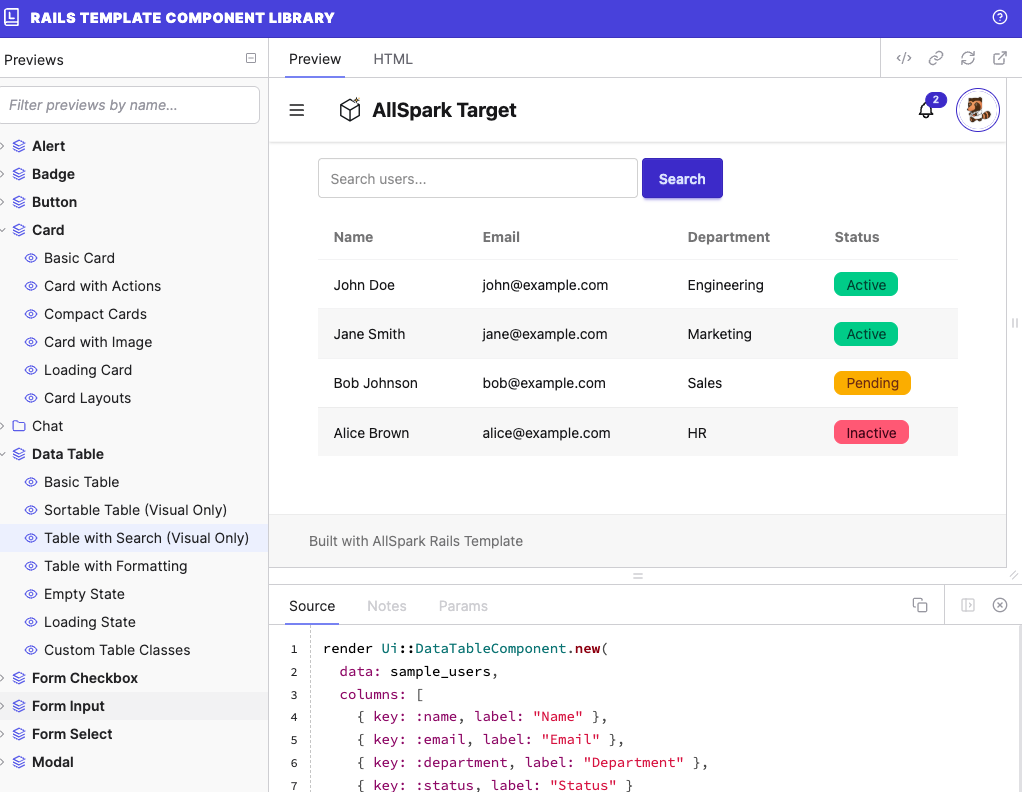The height and width of the screenshot is (792, 1022).
Task: Open preview in a new window
Action: point(999,58)
